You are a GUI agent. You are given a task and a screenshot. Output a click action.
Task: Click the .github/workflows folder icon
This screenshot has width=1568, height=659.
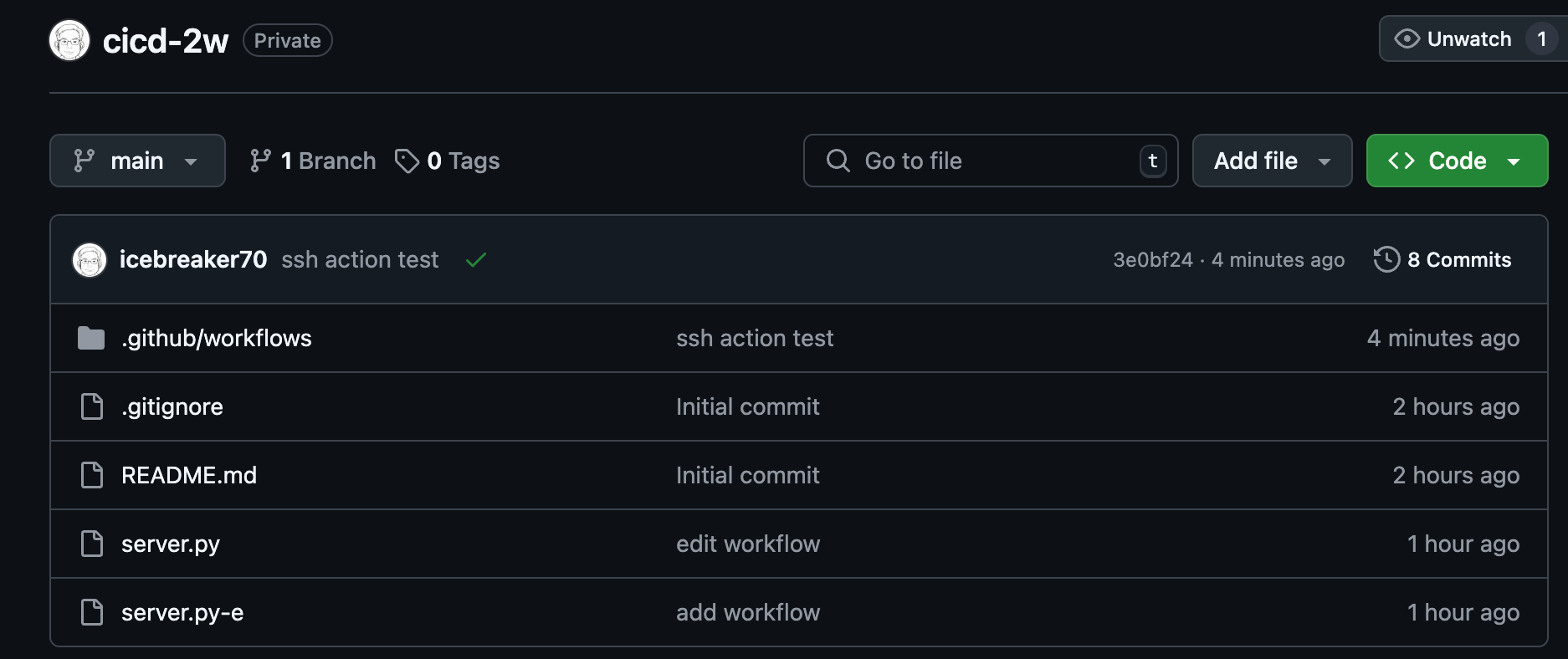(x=91, y=338)
